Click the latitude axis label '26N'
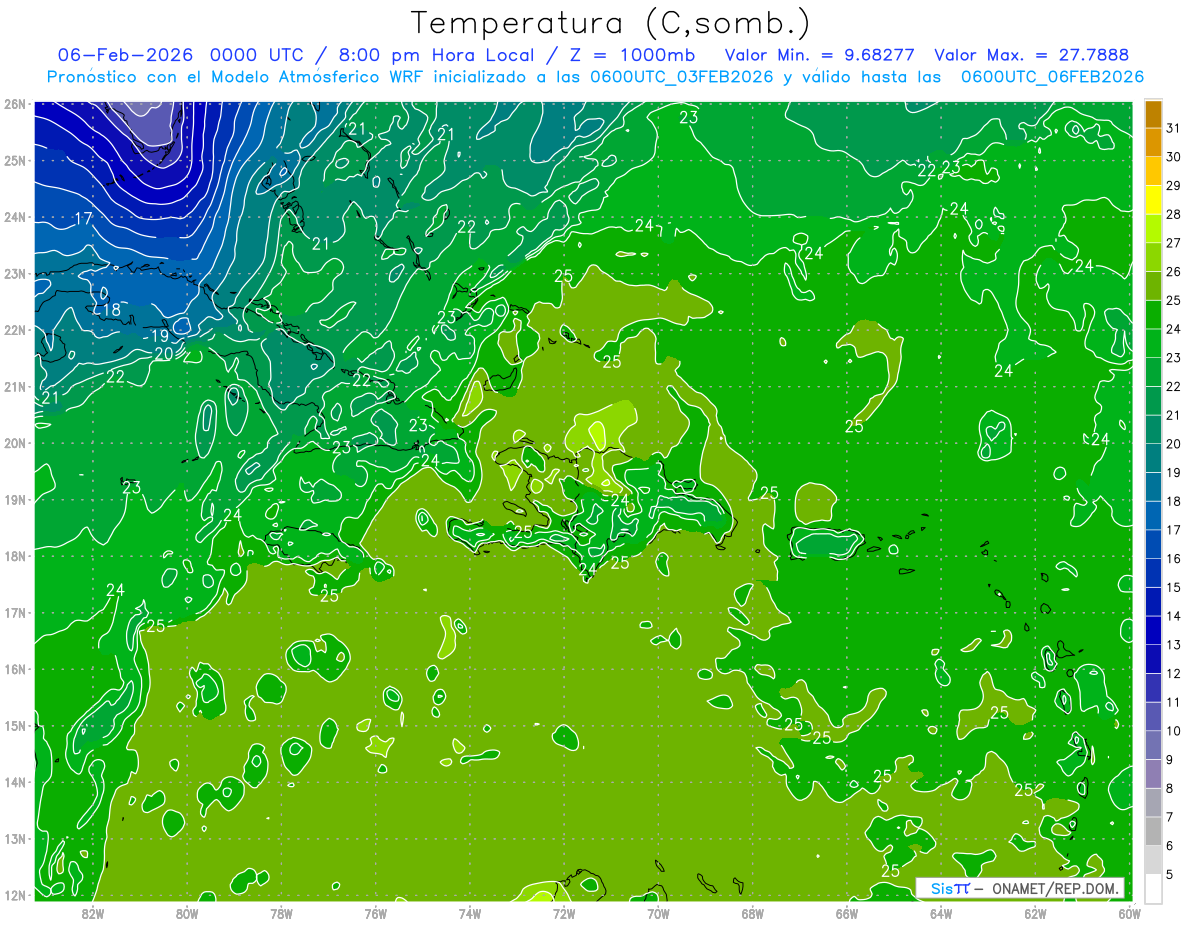Image resolution: width=1200 pixels, height=927 pixels. [x=15, y=104]
